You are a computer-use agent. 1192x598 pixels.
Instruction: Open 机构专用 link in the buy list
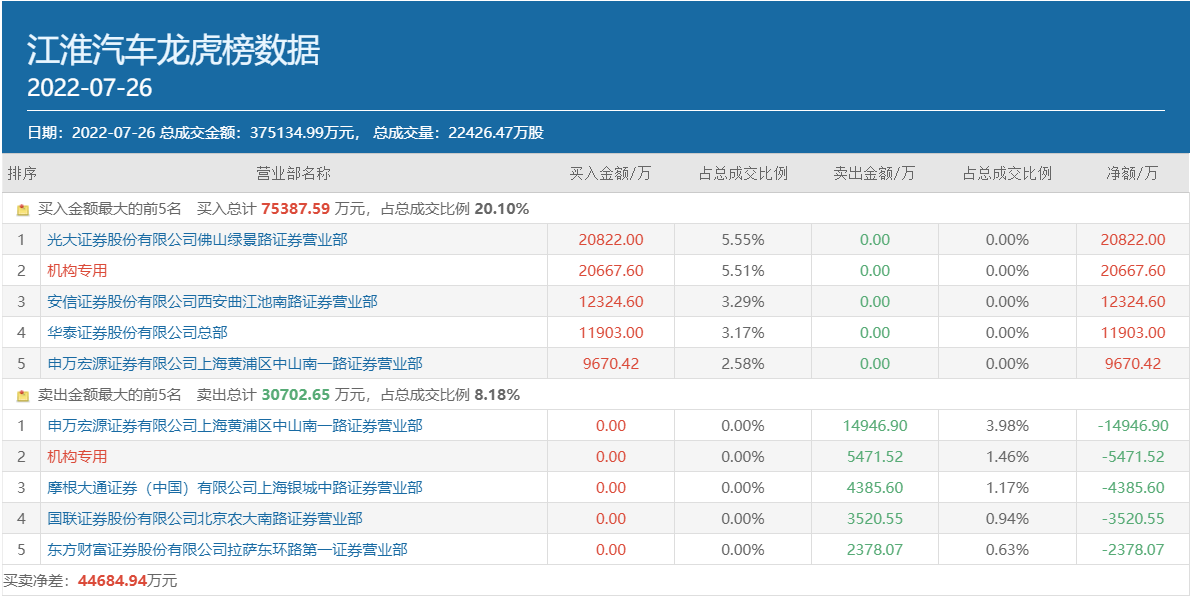77,271
